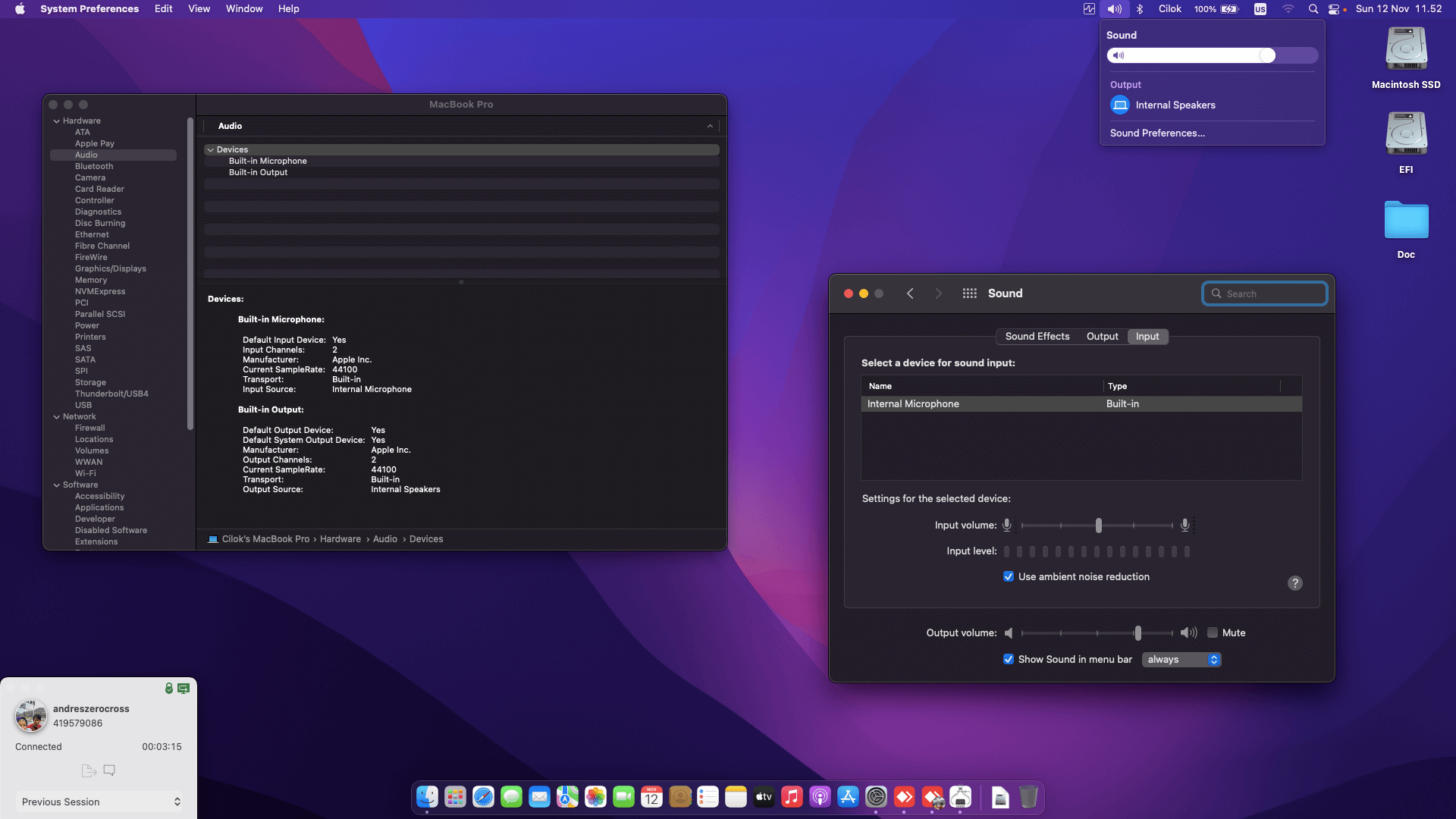Launch Safari from the Dock
This screenshot has height=819, width=1456.
tap(483, 797)
